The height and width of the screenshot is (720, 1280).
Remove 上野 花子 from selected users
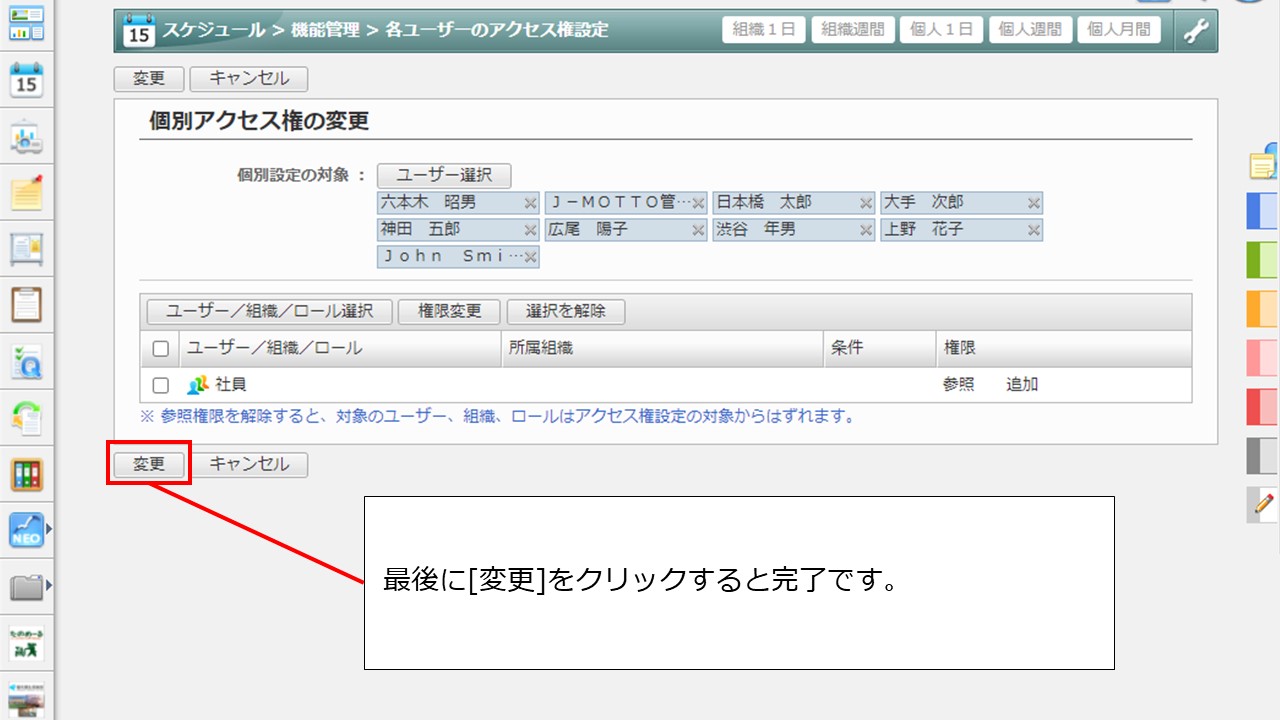click(1034, 230)
